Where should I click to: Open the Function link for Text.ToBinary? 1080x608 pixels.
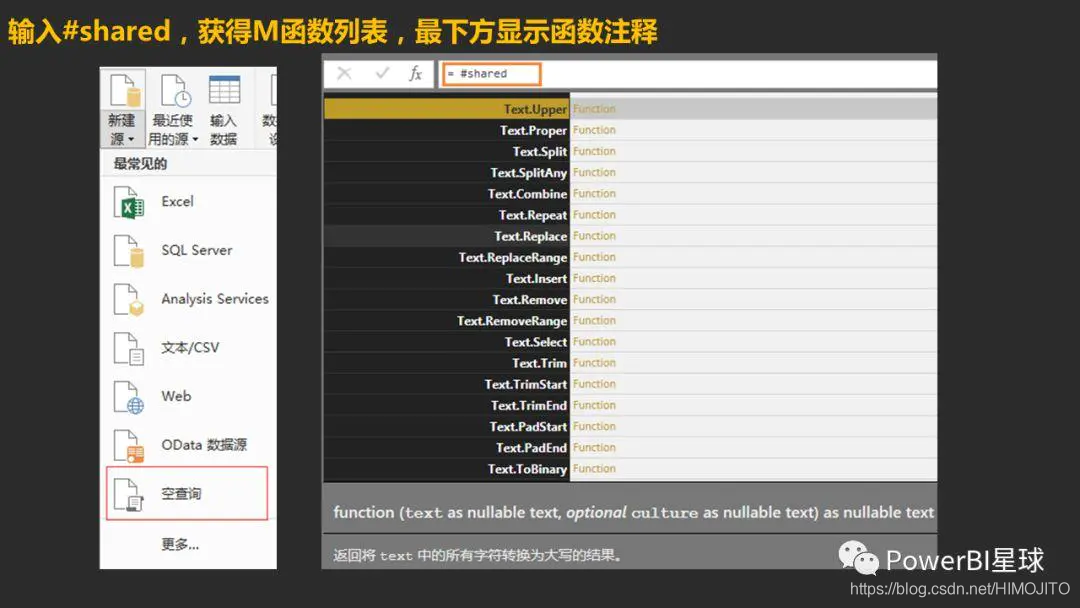coord(594,469)
